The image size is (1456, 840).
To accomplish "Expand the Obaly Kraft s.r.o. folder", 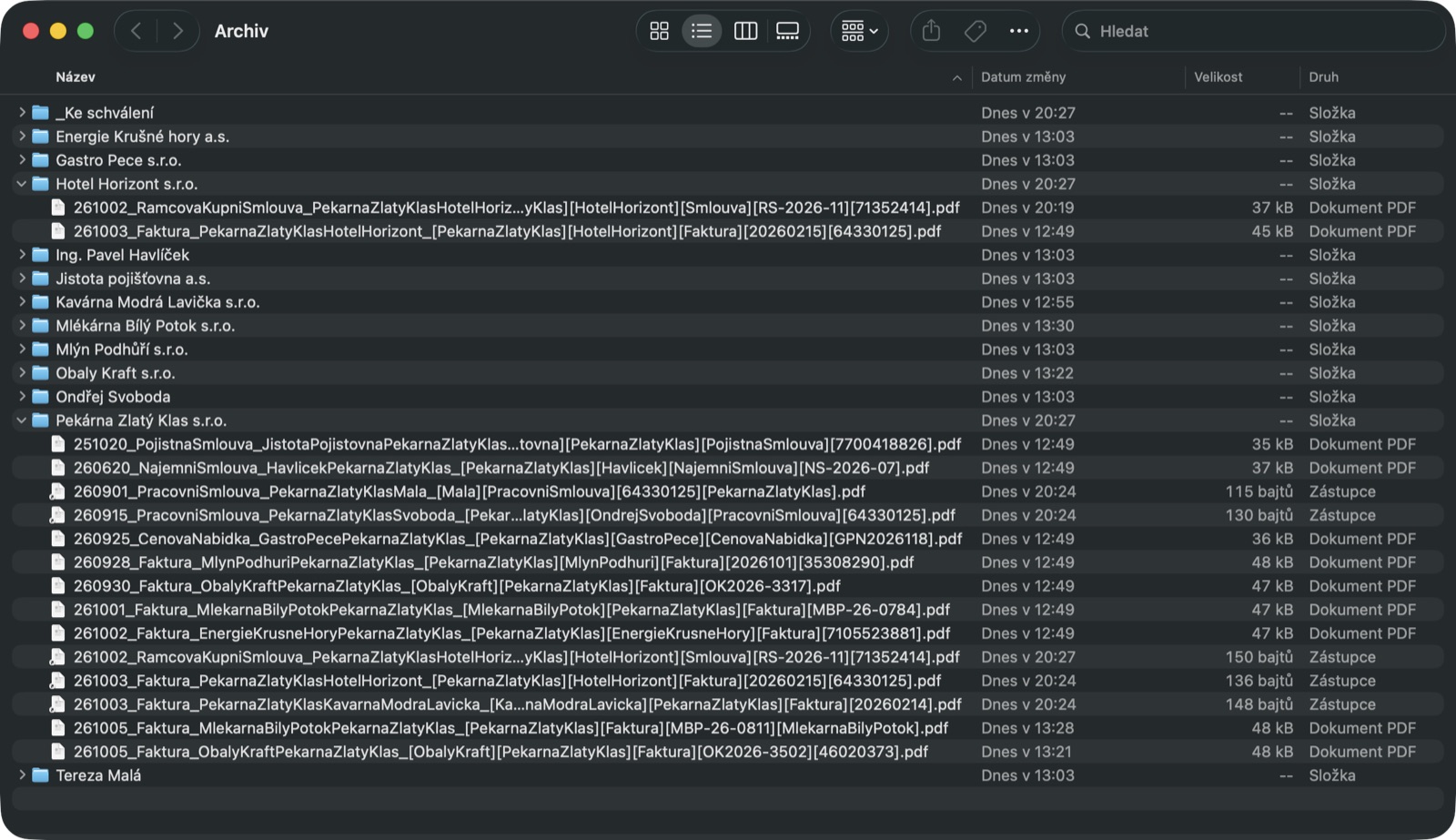I will coord(22,372).
